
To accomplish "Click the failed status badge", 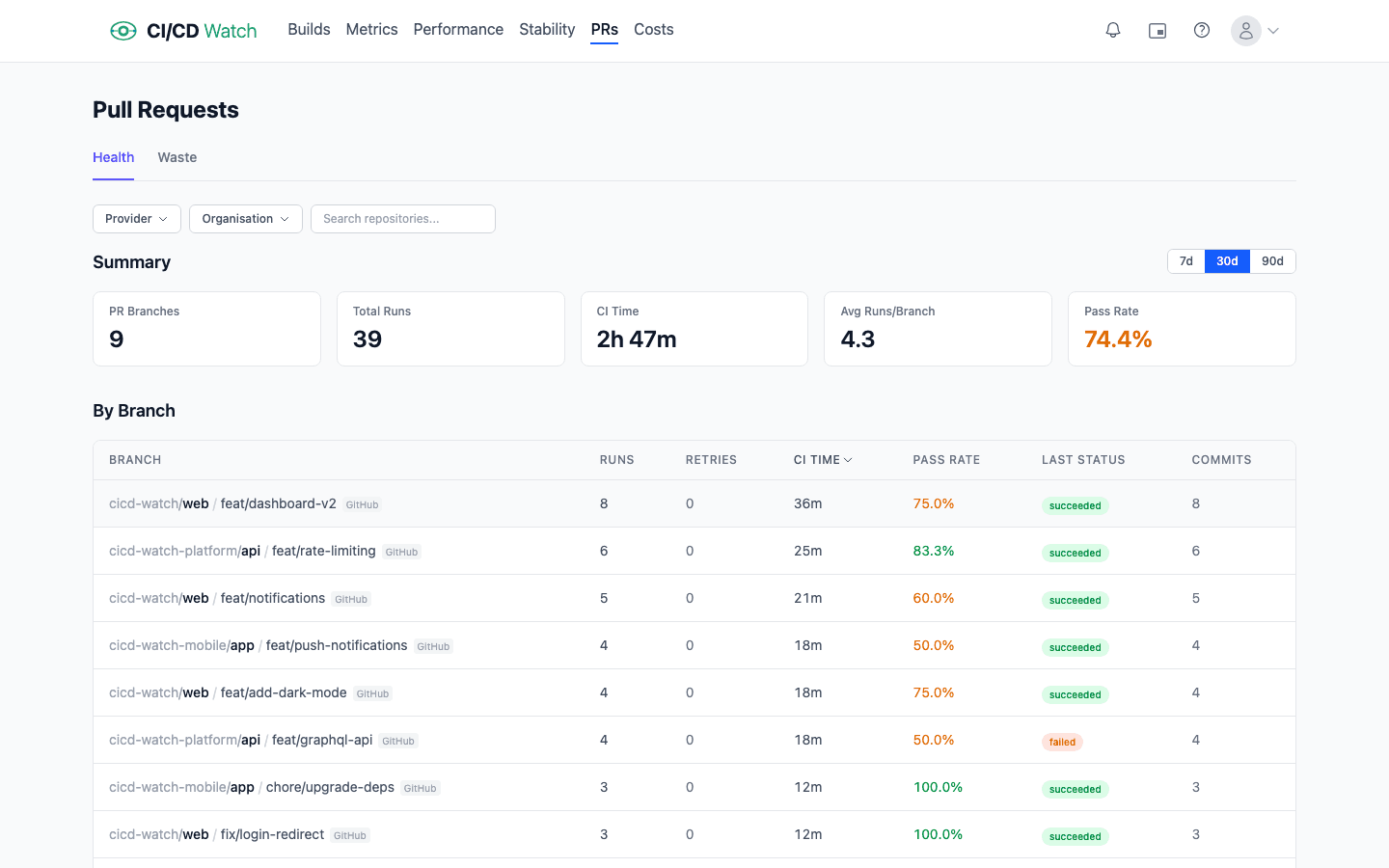I will tap(1062, 742).
